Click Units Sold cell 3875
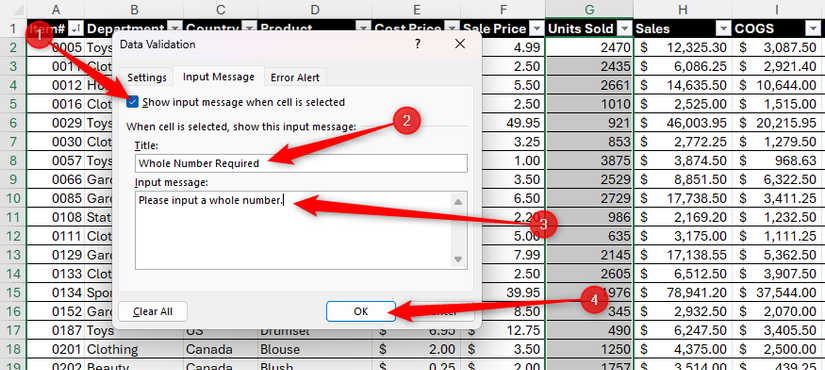Image resolution: width=825 pixels, height=370 pixels. (x=589, y=161)
